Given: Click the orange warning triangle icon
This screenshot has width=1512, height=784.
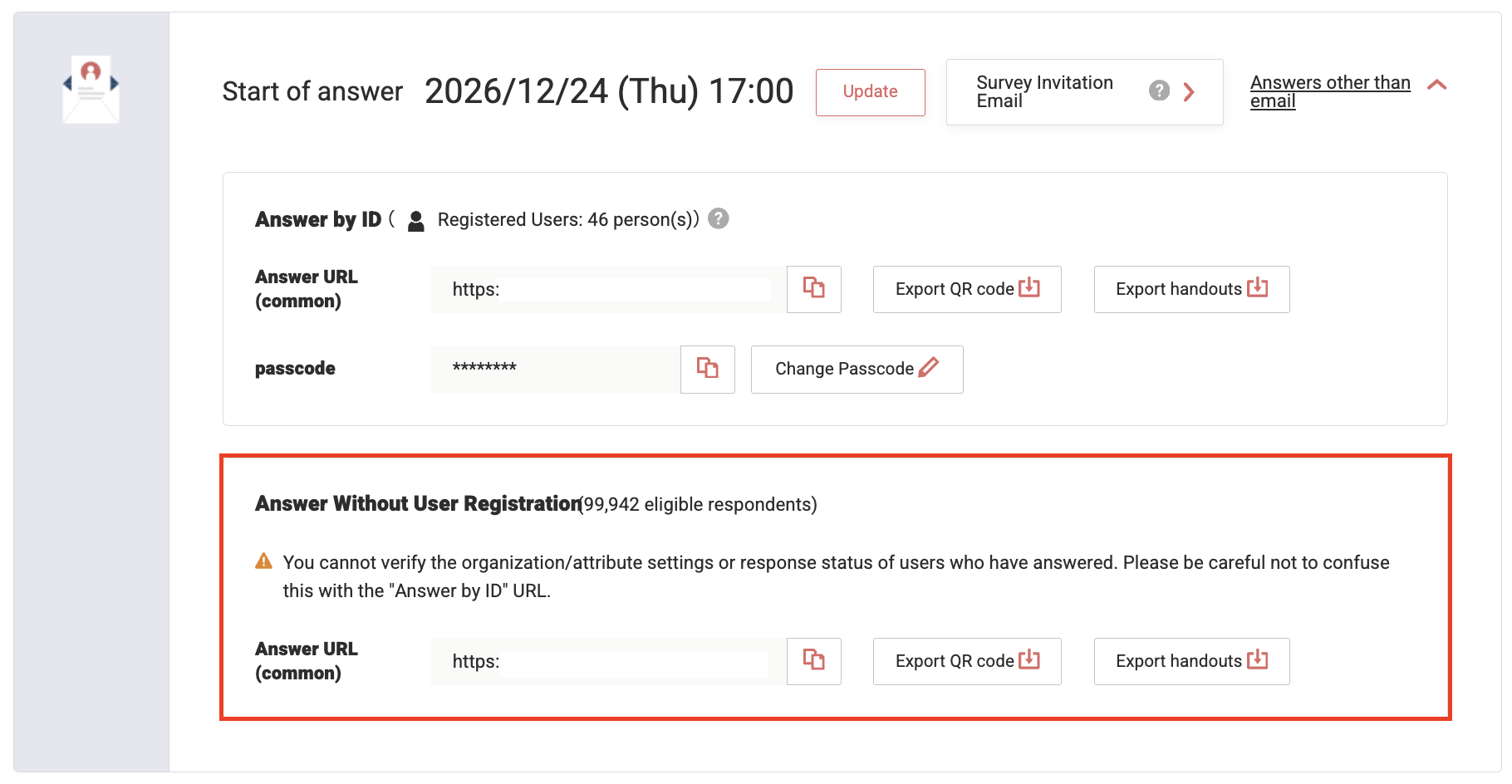Looking at the screenshot, I should pos(263,561).
